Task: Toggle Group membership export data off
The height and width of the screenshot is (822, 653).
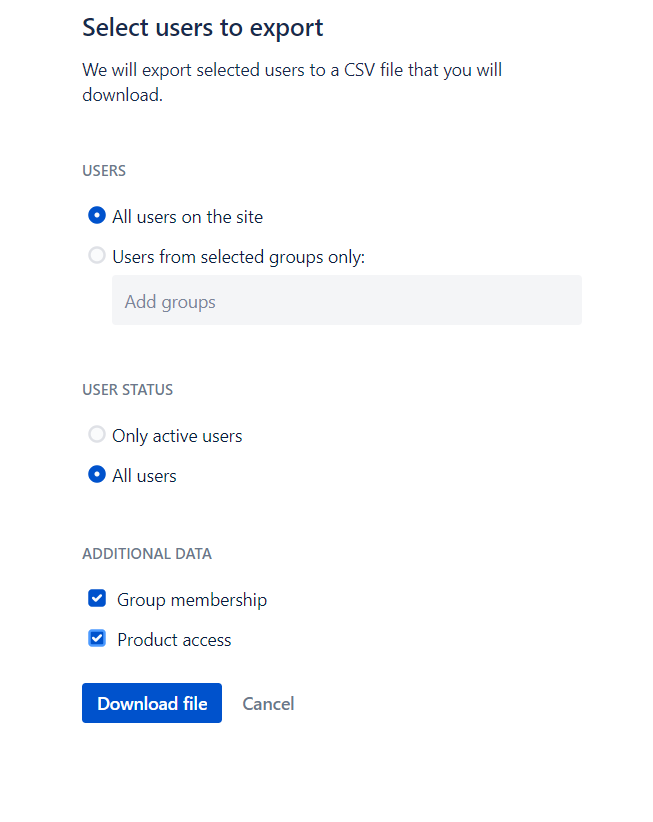Action: (96, 597)
